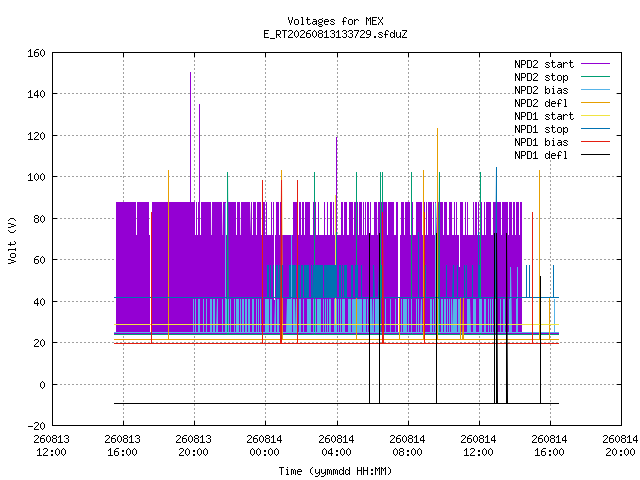Click the orange NPD2 defl legend line
This screenshot has height=480, width=640.
pos(595,103)
